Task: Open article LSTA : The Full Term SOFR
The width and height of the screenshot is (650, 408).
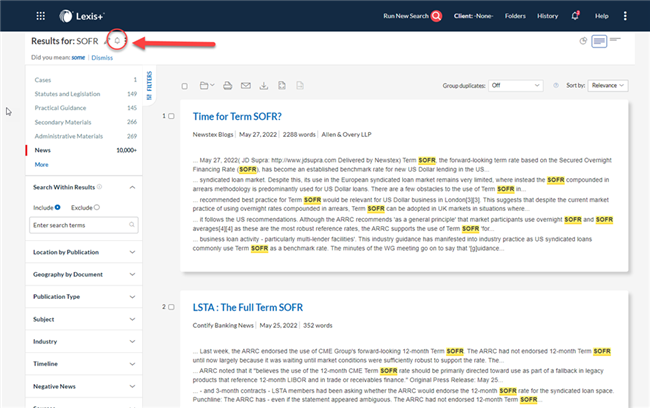Action: point(248,308)
